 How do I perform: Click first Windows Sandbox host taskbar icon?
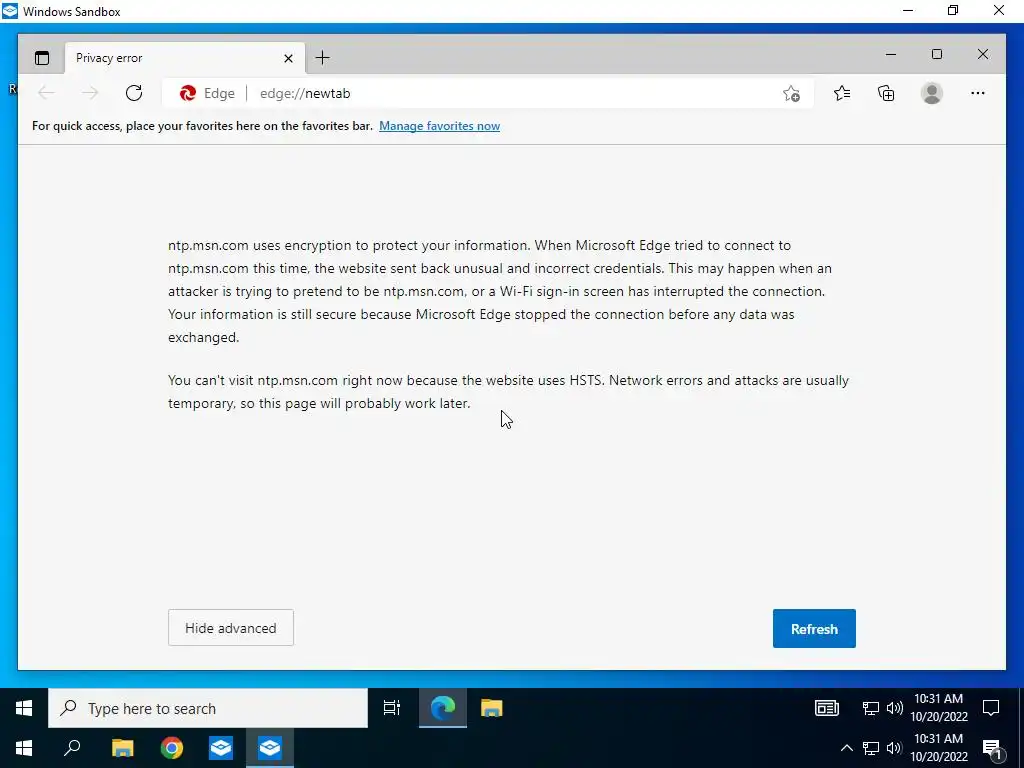[221, 748]
